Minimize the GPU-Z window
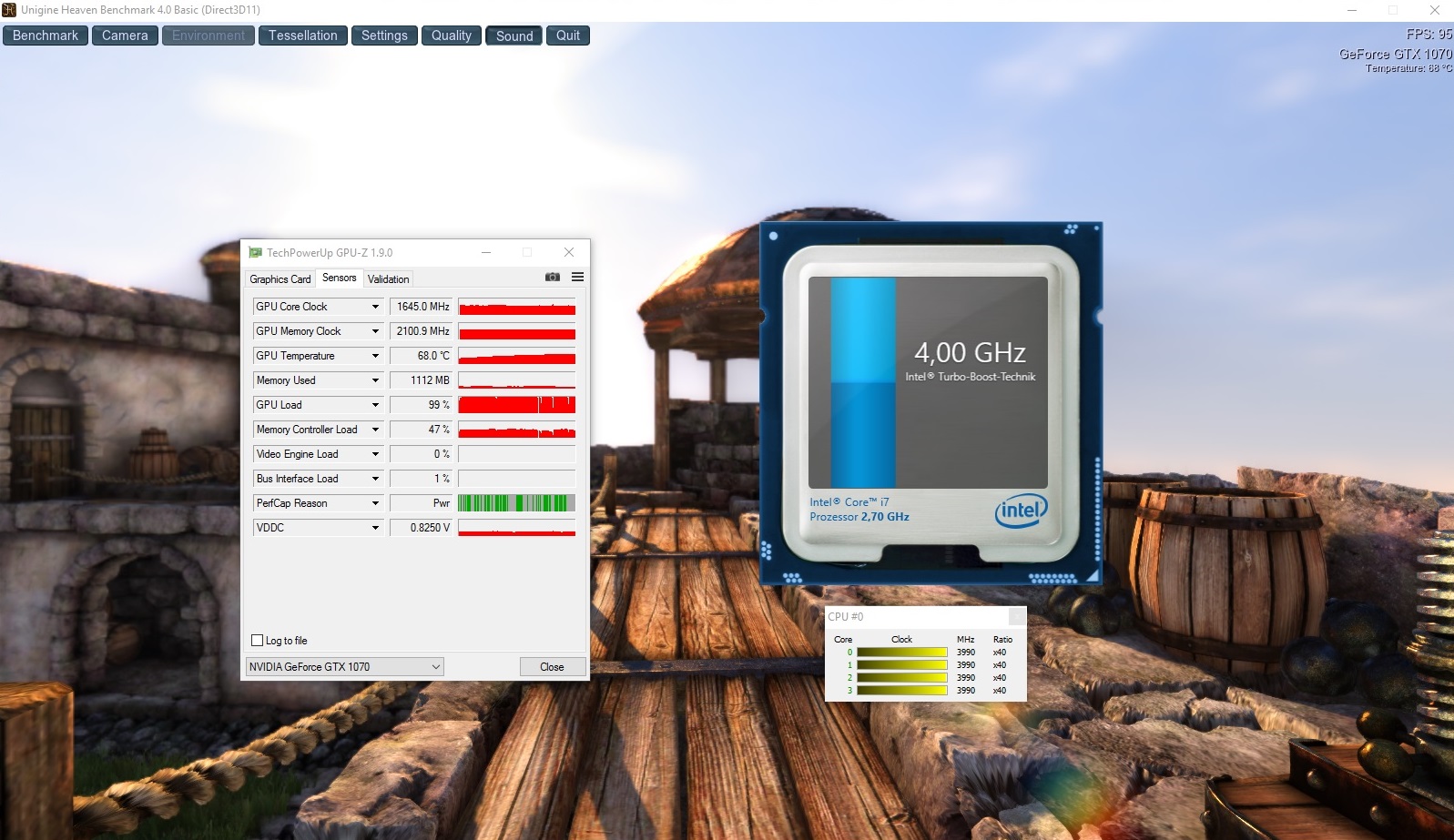The image size is (1454, 840). tap(486, 252)
